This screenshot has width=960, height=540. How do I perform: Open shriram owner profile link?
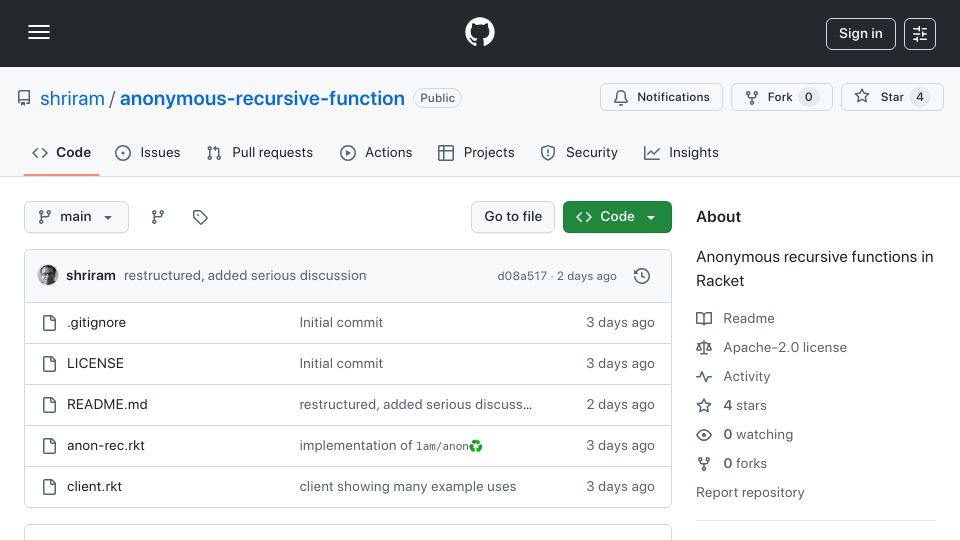(72, 99)
